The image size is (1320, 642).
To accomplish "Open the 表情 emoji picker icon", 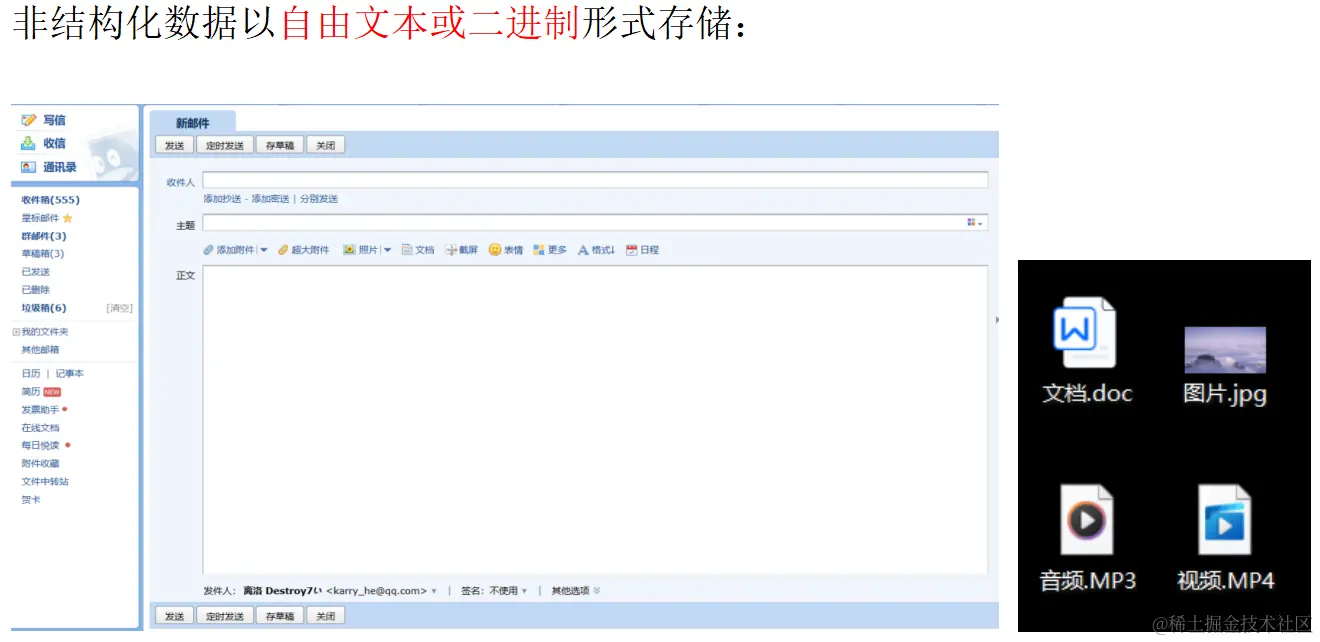I will 493,250.
